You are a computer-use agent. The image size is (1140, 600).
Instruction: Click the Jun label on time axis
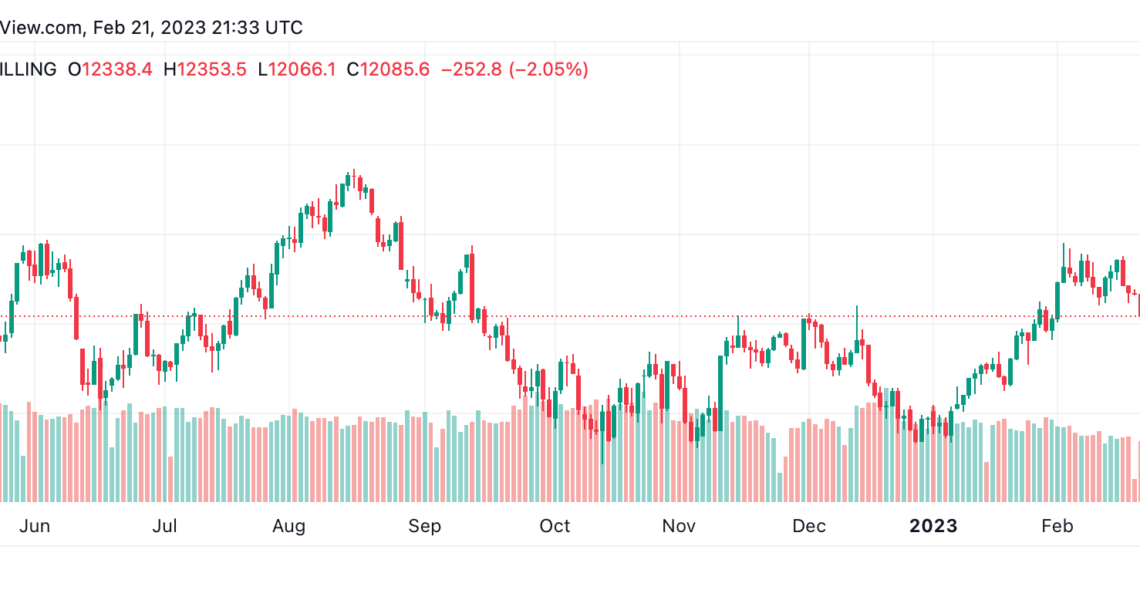(34, 526)
